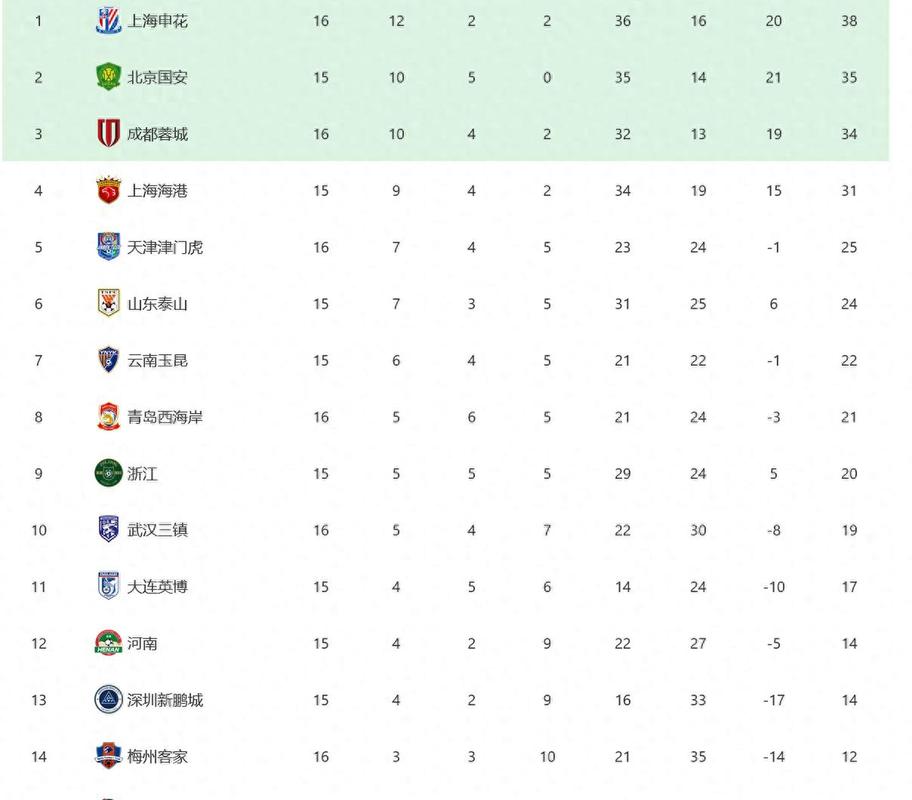This screenshot has width=912, height=800.
Task: Open the Tianjin Jinmen Tiger (天津津门虎) emblem
Action: 108,246
